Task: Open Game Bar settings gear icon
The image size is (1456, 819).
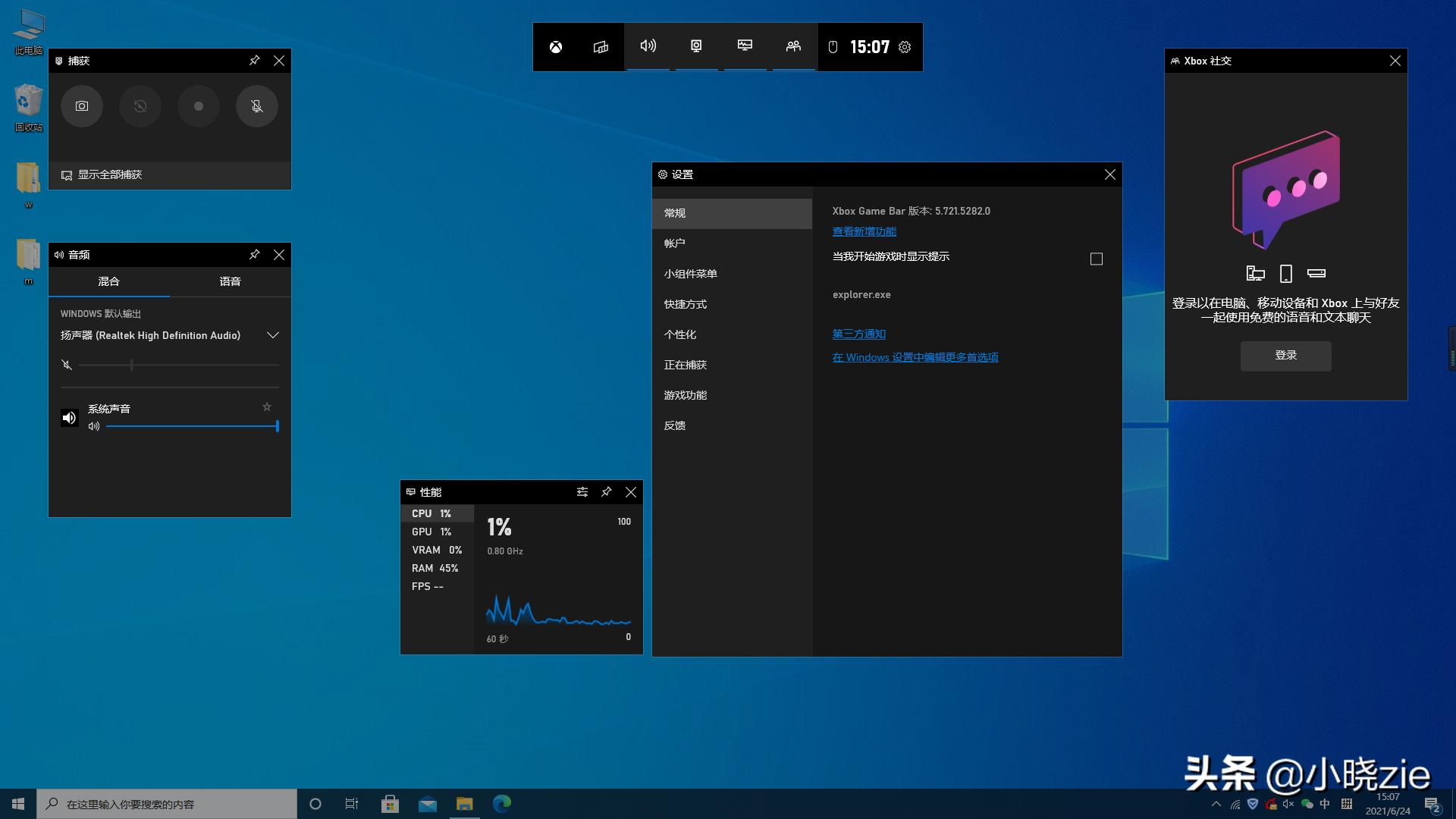Action: point(905,47)
